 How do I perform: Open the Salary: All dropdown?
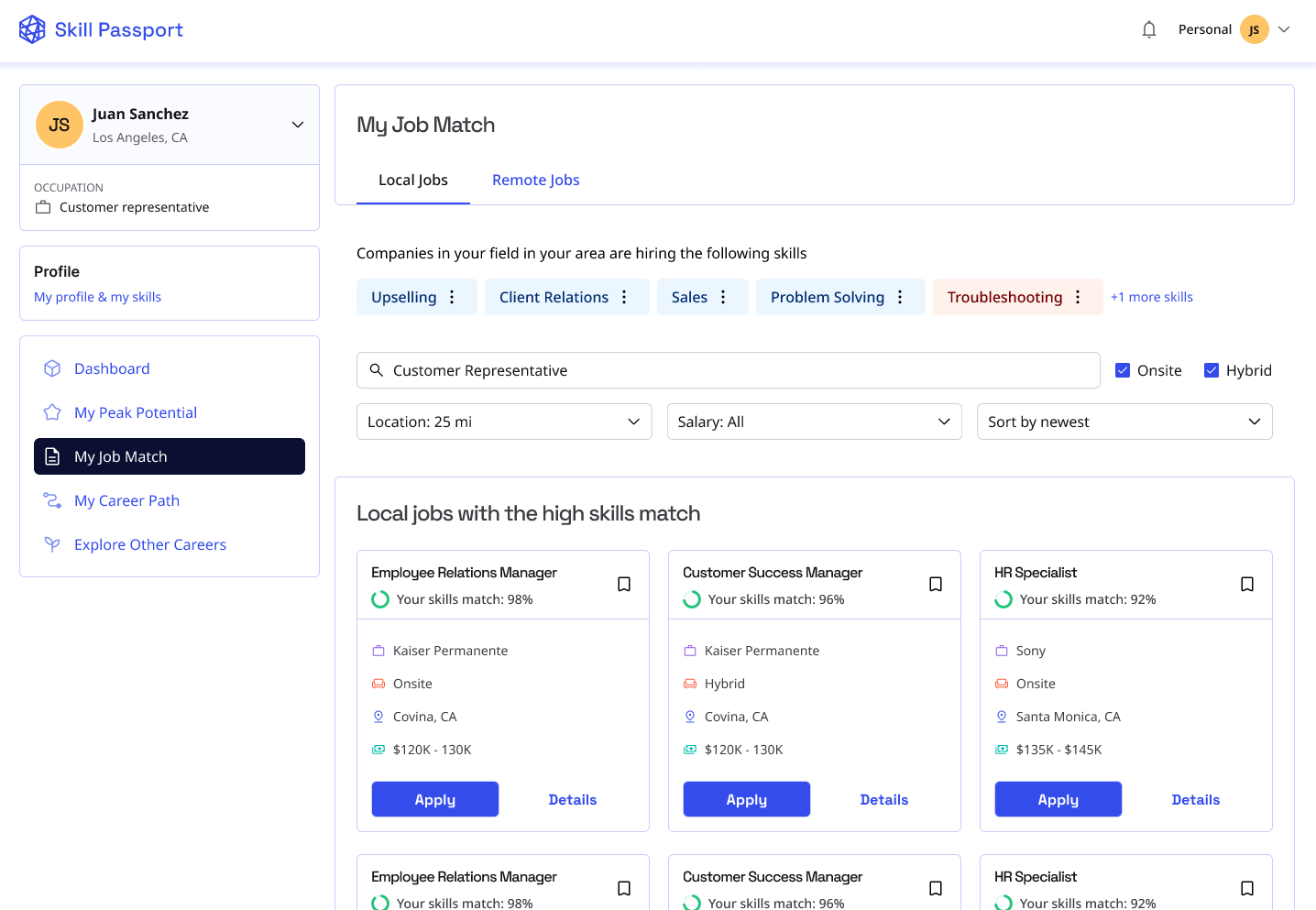(x=815, y=422)
